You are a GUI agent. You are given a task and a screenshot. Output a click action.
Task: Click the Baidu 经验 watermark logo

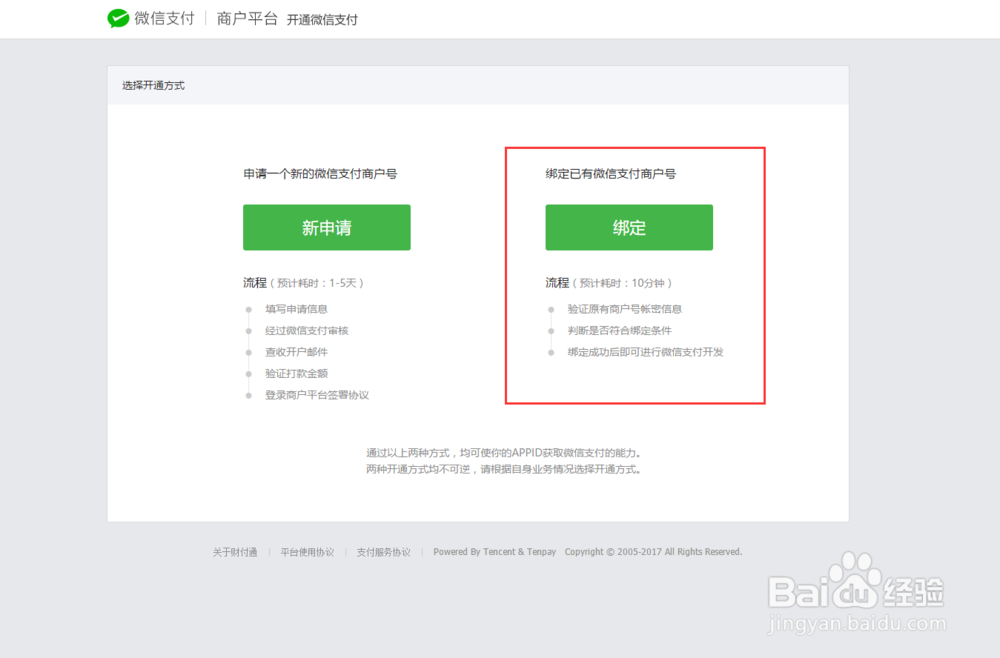point(855,591)
